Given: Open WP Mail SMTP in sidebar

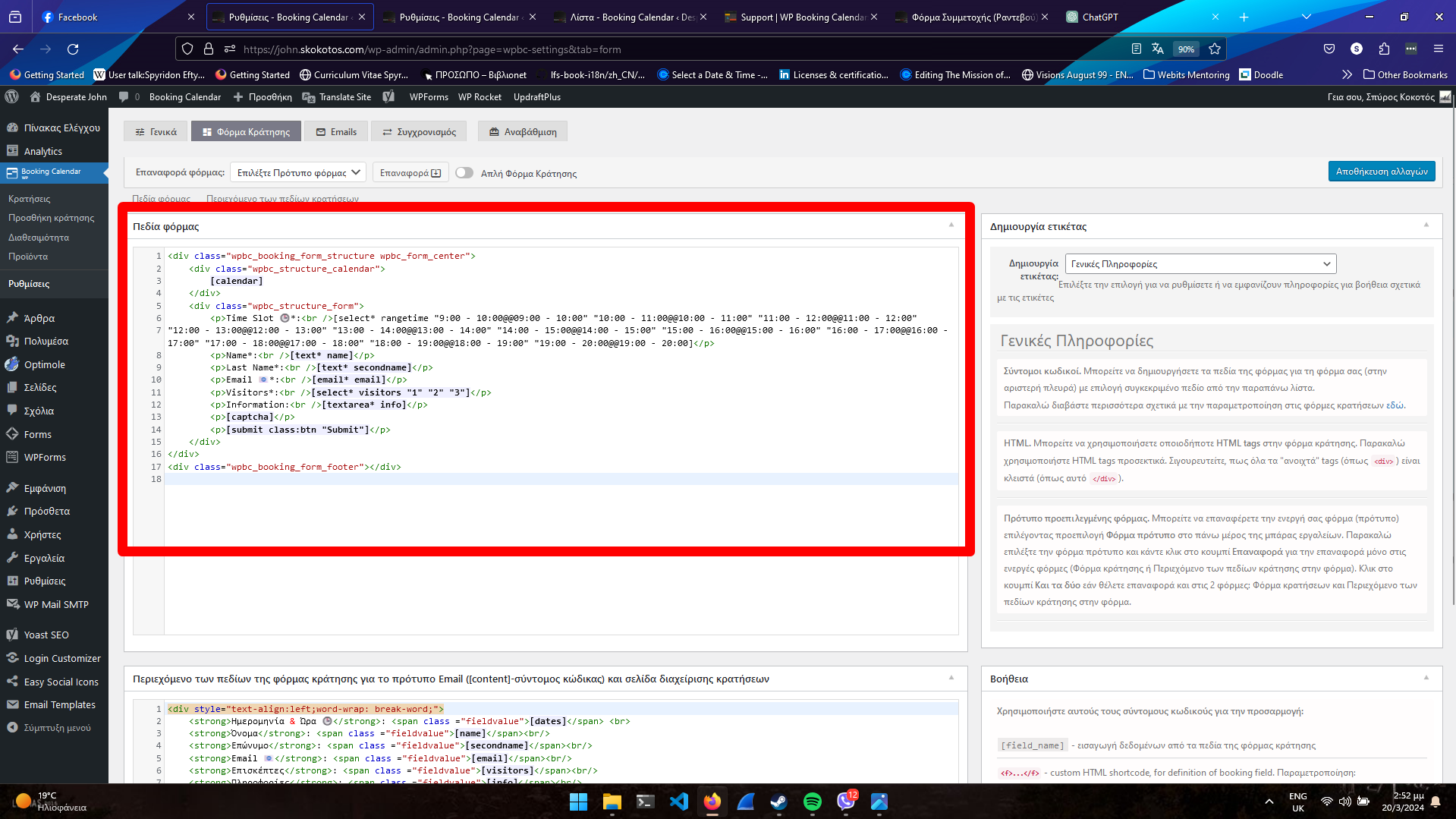Looking at the screenshot, I should (54, 604).
